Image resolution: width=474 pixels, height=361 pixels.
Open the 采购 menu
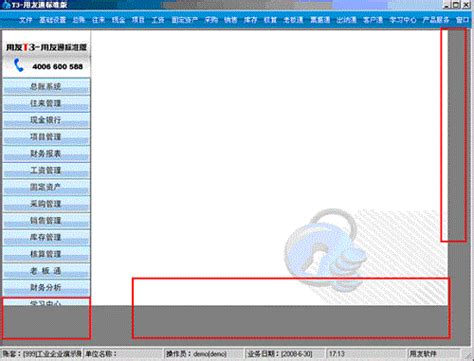click(211, 20)
